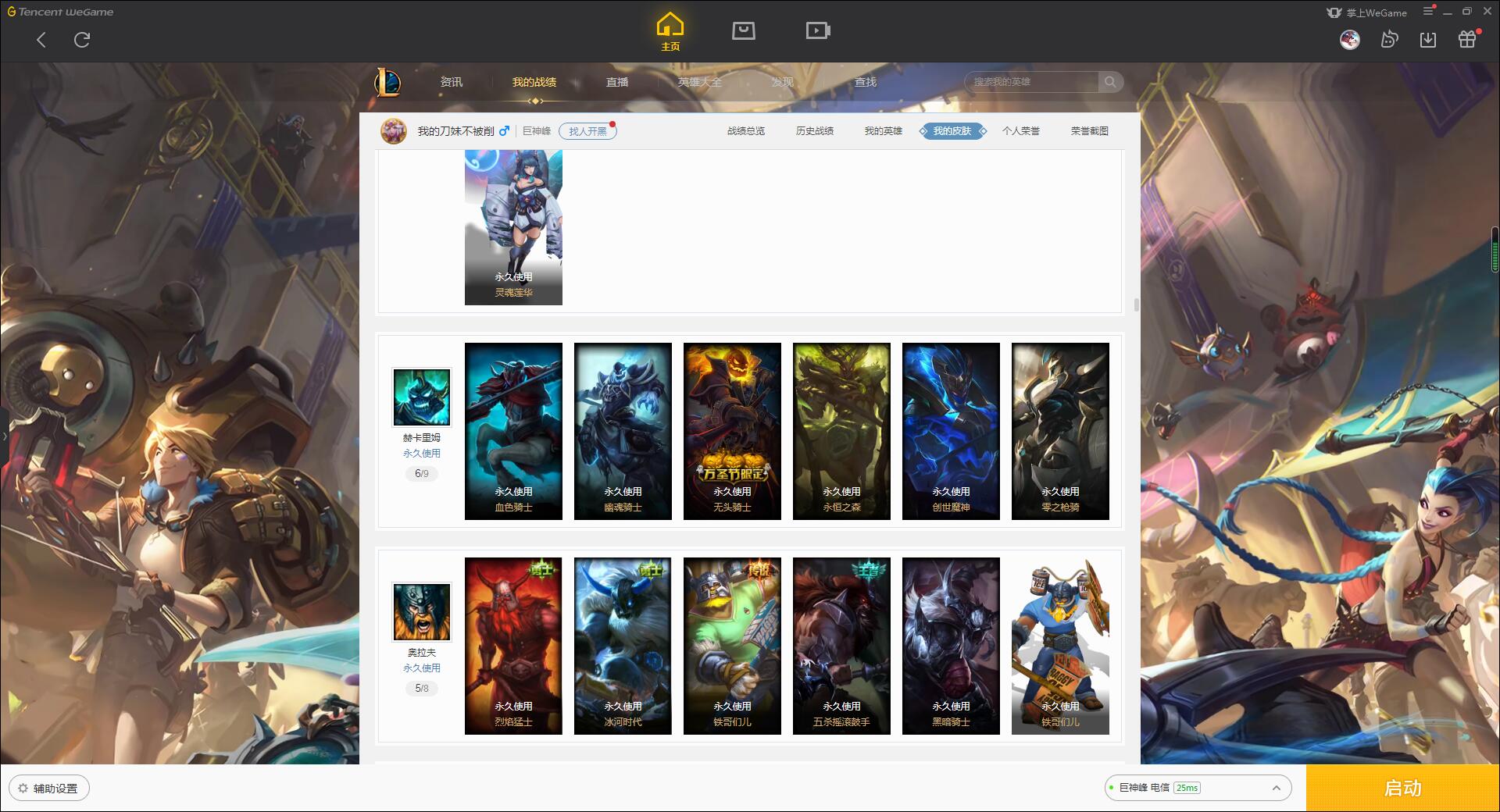
Task: Open 辅助设置 settings button
Action: click(x=48, y=788)
